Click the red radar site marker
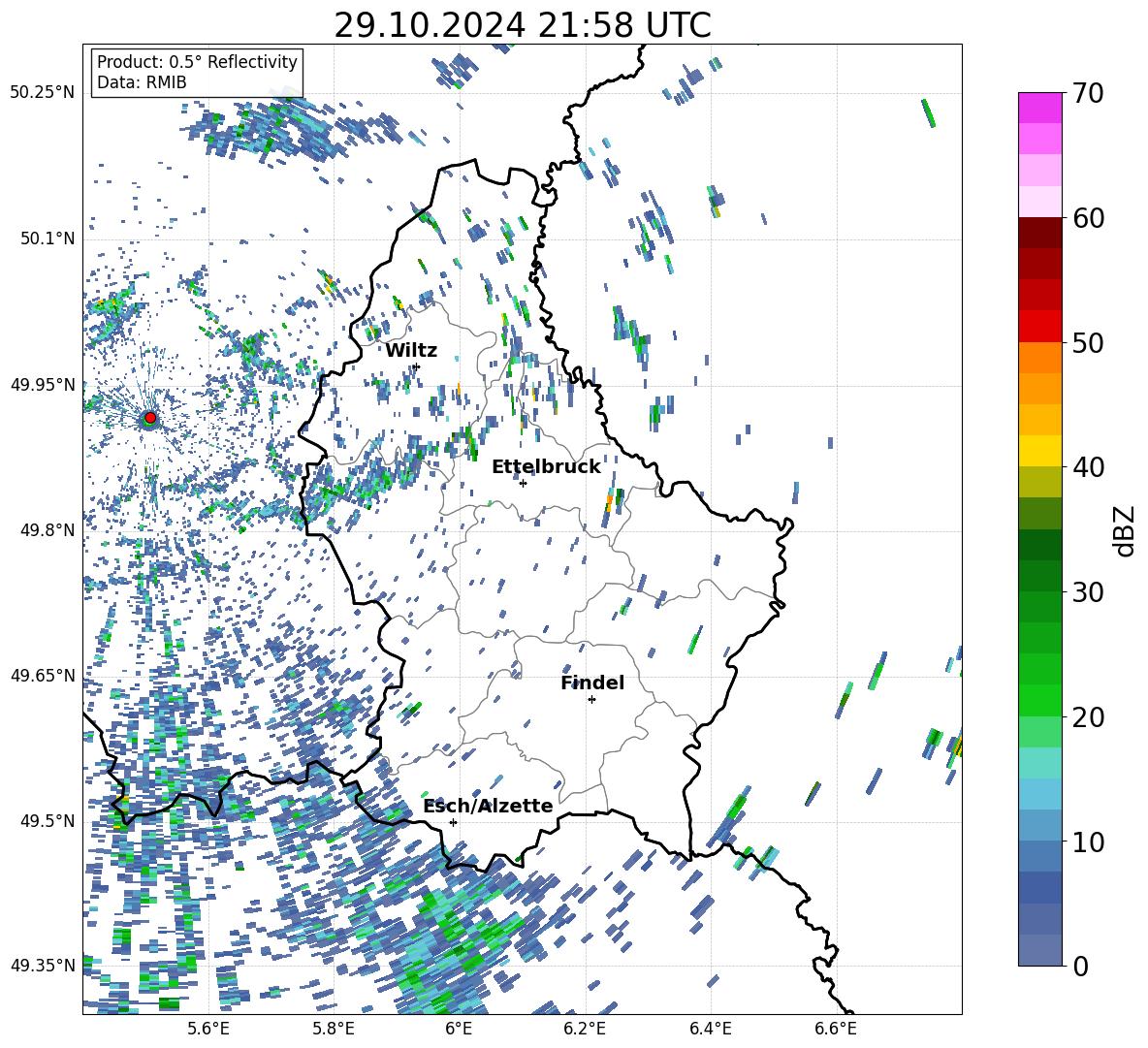 click(150, 417)
